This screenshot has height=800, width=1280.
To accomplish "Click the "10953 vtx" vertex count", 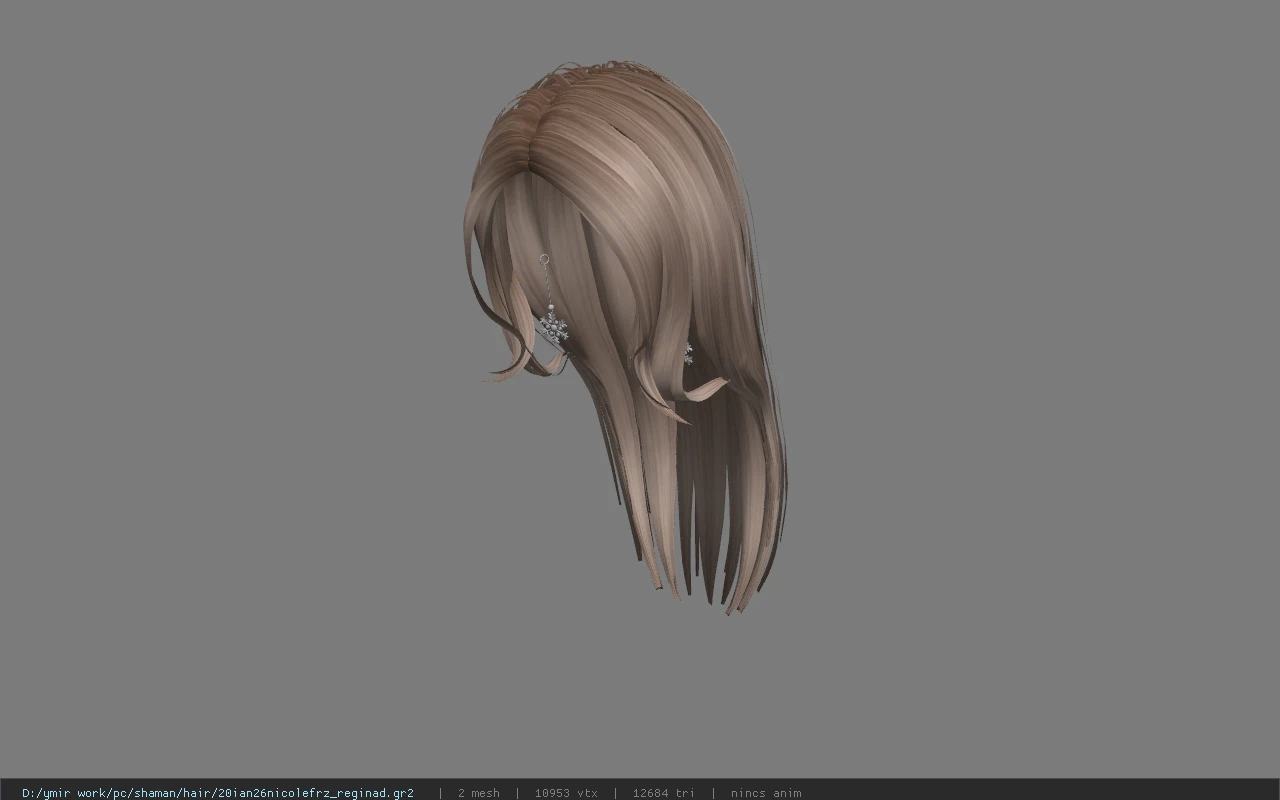I will pyautogui.click(x=566, y=793).
